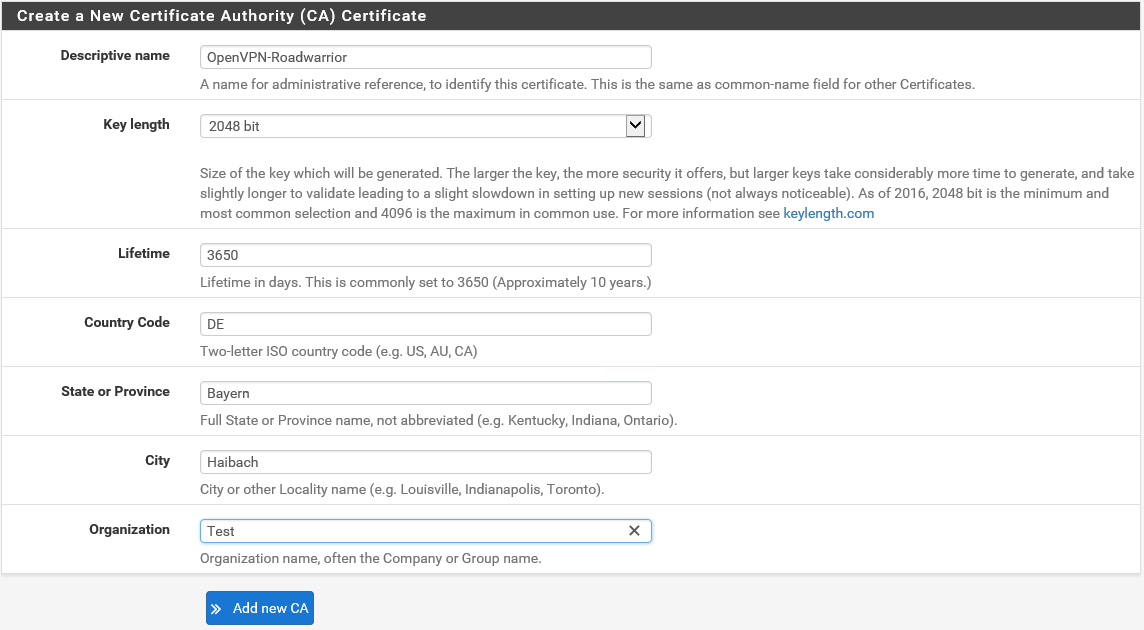This screenshot has height=630, width=1144.
Task: Click the double-chevron icon on Add new CA
Action: click(216, 609)
